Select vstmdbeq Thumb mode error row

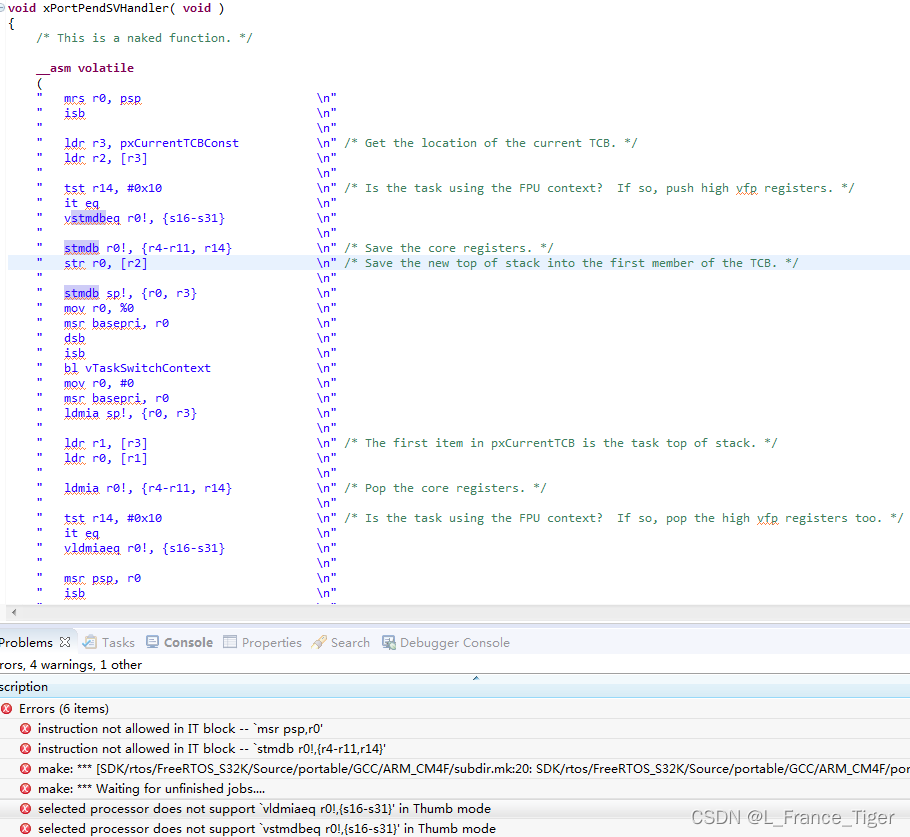pos(455,828)
